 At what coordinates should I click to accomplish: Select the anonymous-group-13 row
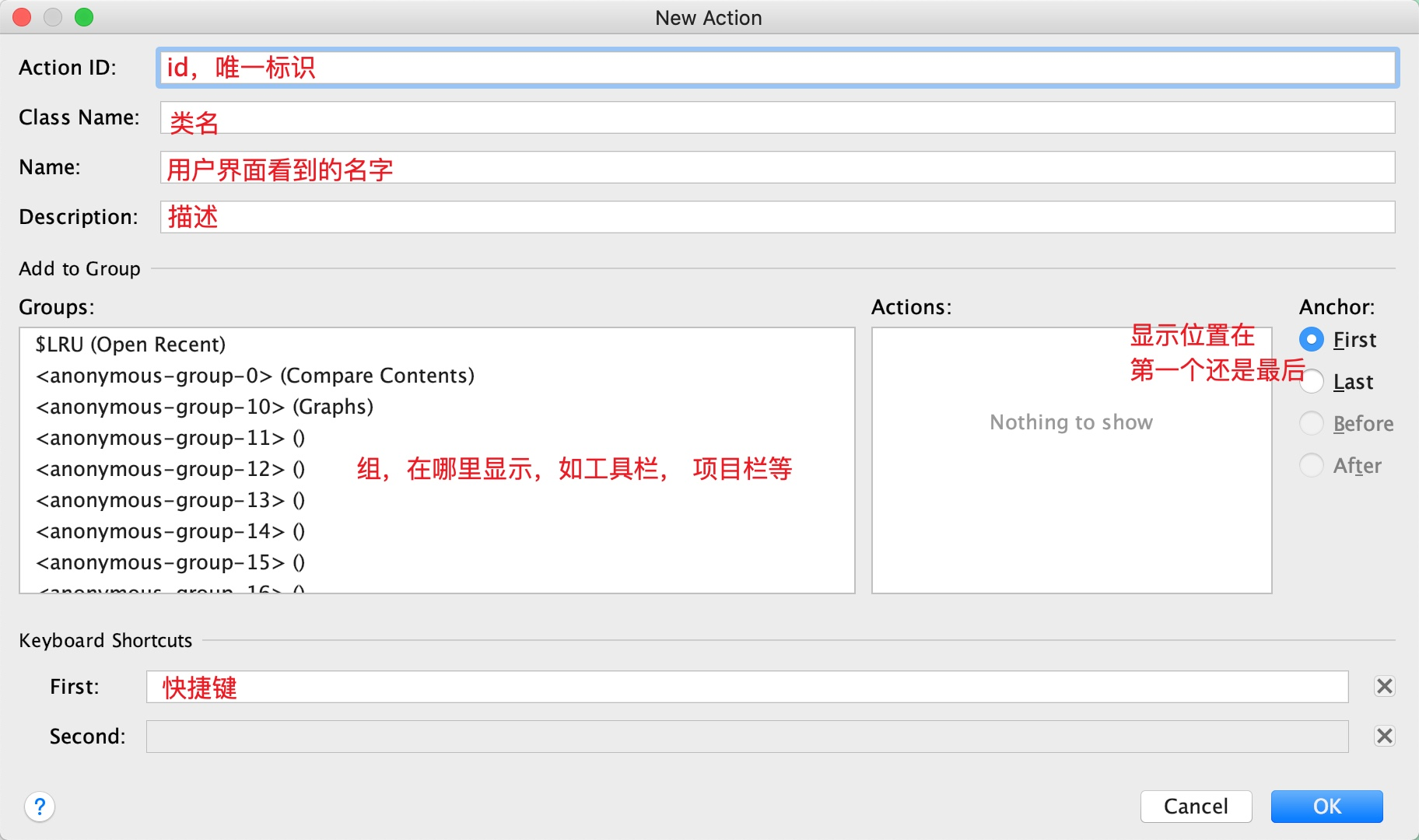[x=436, y=500]
